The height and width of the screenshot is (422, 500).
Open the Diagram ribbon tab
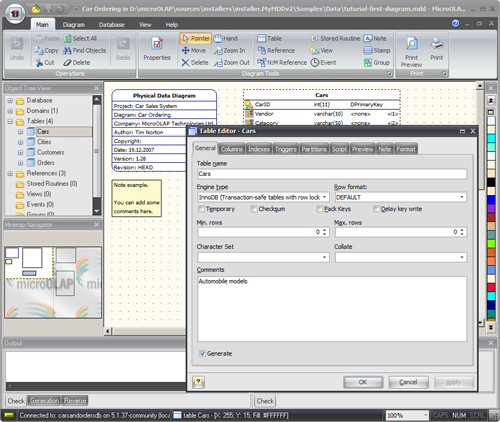point(74,25)
